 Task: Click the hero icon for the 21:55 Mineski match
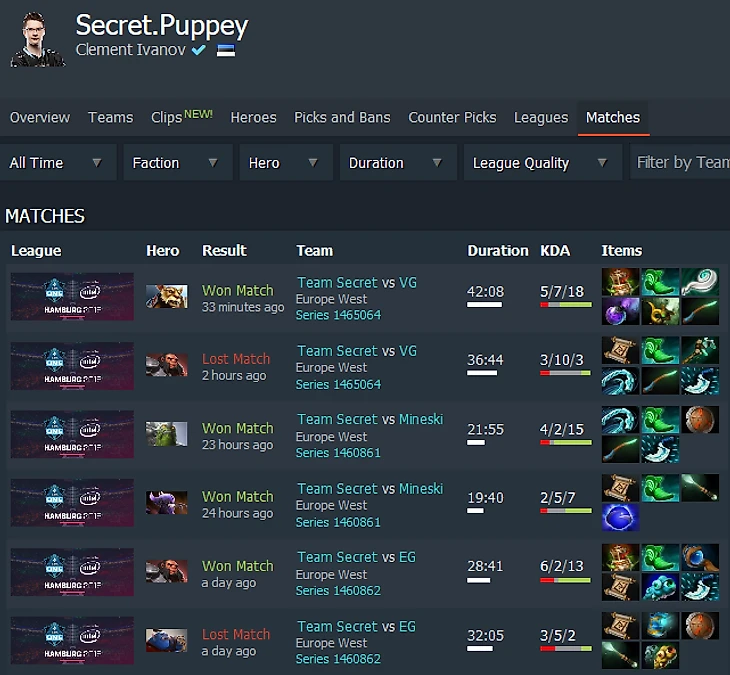tap(167, 434)
